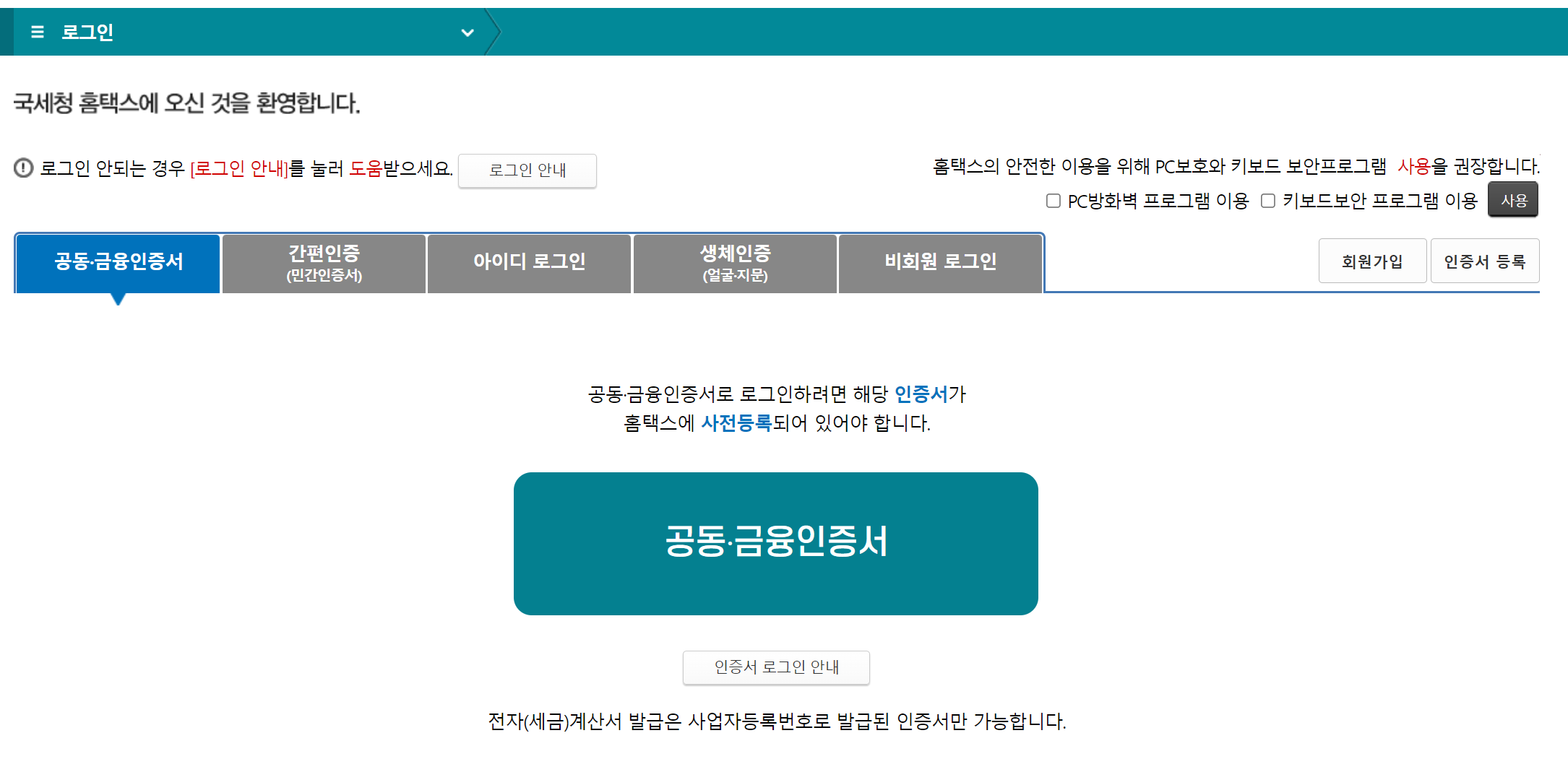The image size is (1568, 772).
Task: Open 인증서 등록
Action: point(1485,261)
